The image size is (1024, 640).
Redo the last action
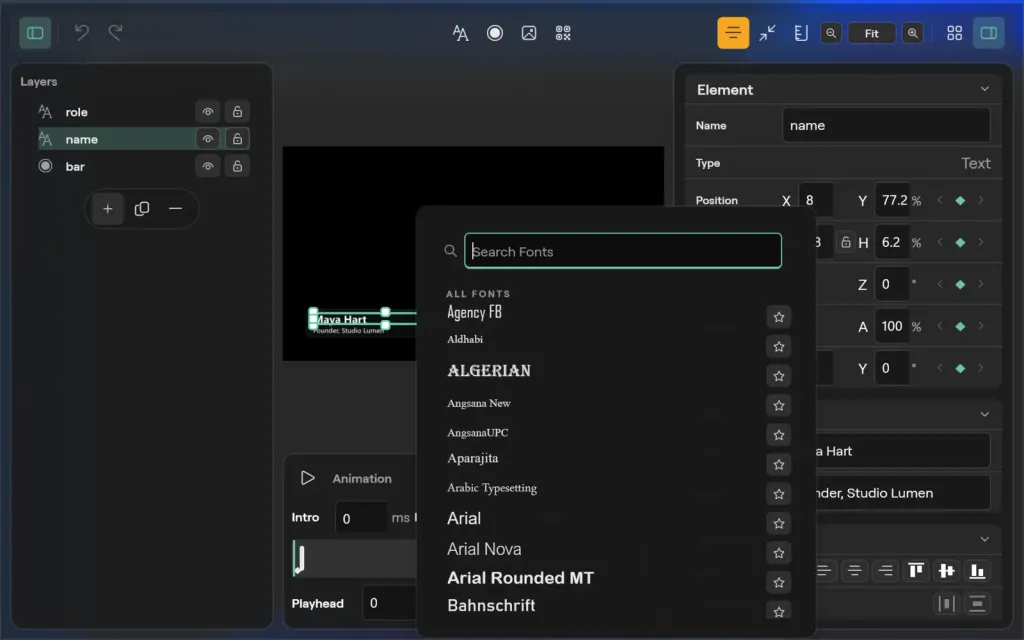pos(116,33)
